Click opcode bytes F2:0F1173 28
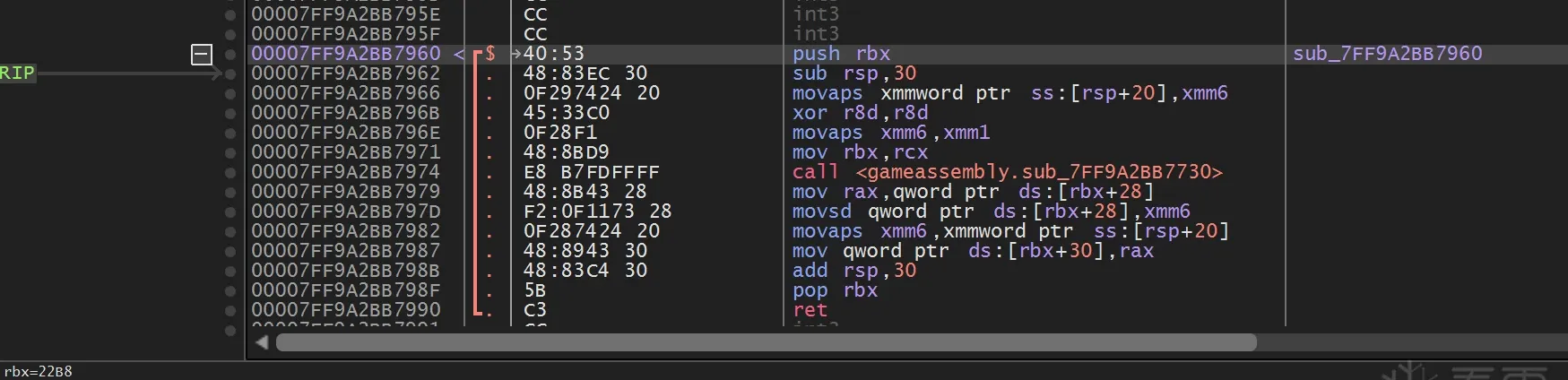The height and width of the screenshot is (380, 1568). pos(598,212)
